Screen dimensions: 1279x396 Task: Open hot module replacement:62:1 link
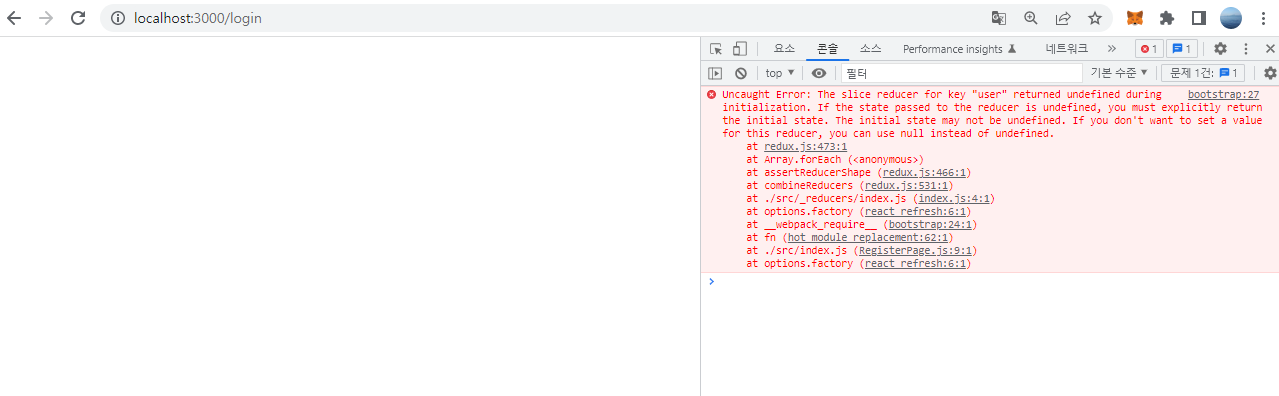(867, 237)
